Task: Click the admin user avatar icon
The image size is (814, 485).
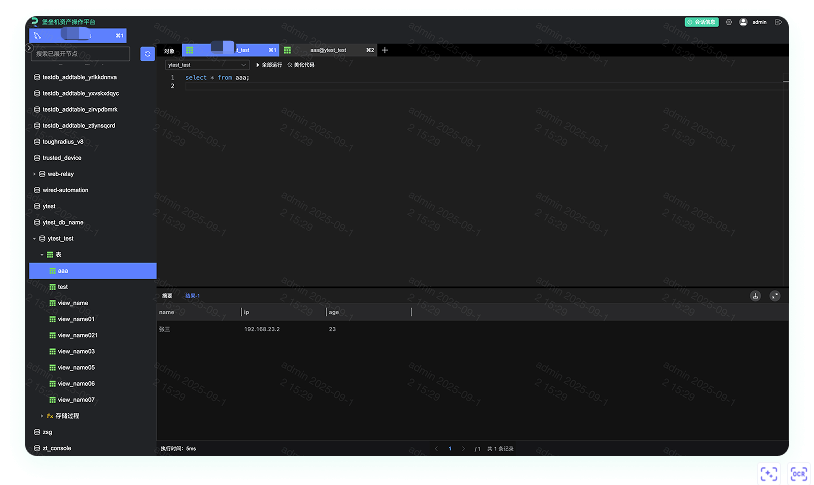Action: 743,22
